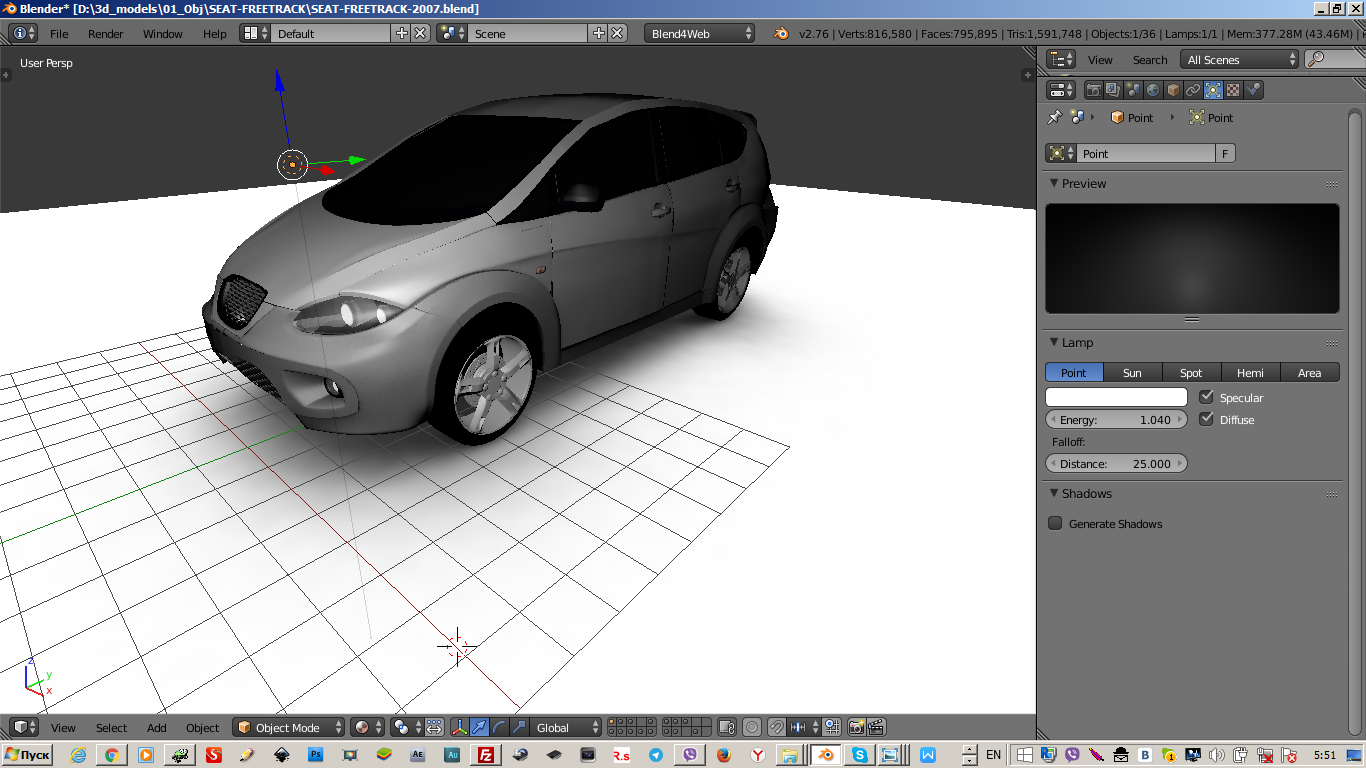Image resolution: width=1366 pixels, height=768 pixels.
Task: Click the OpenGL render image camera icon
Action: pos(856,727)
